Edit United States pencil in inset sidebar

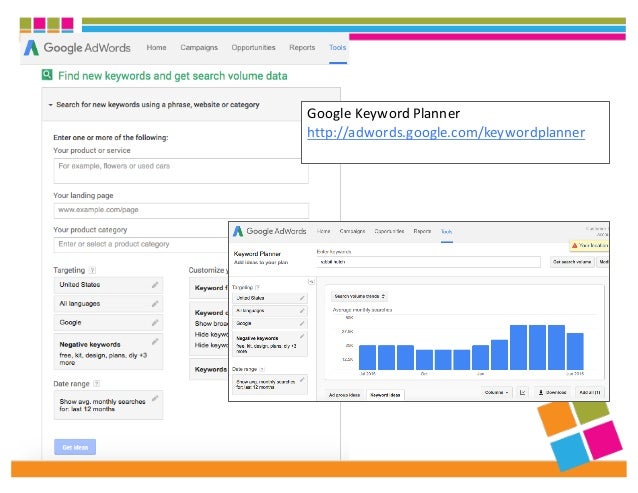tap(302, 298)
